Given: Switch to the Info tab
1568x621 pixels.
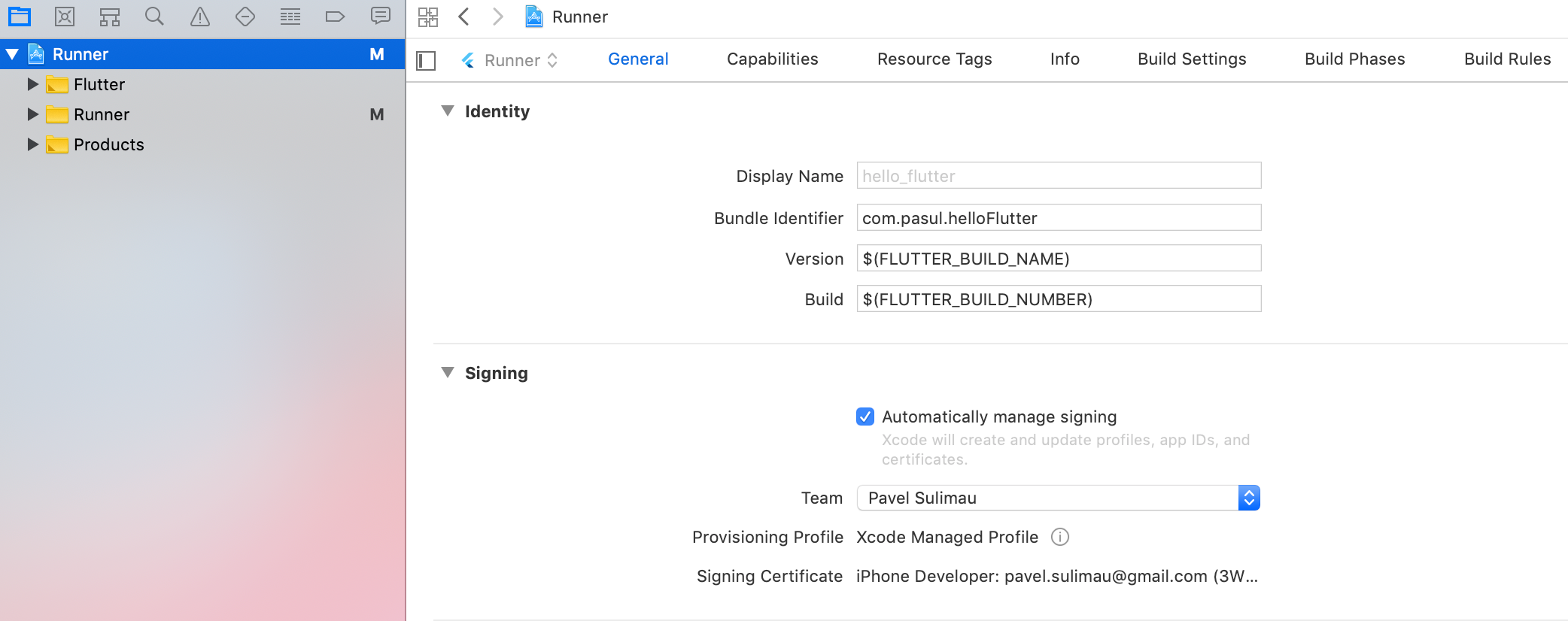Looking at the screenshot, I should coord(1065,59).
